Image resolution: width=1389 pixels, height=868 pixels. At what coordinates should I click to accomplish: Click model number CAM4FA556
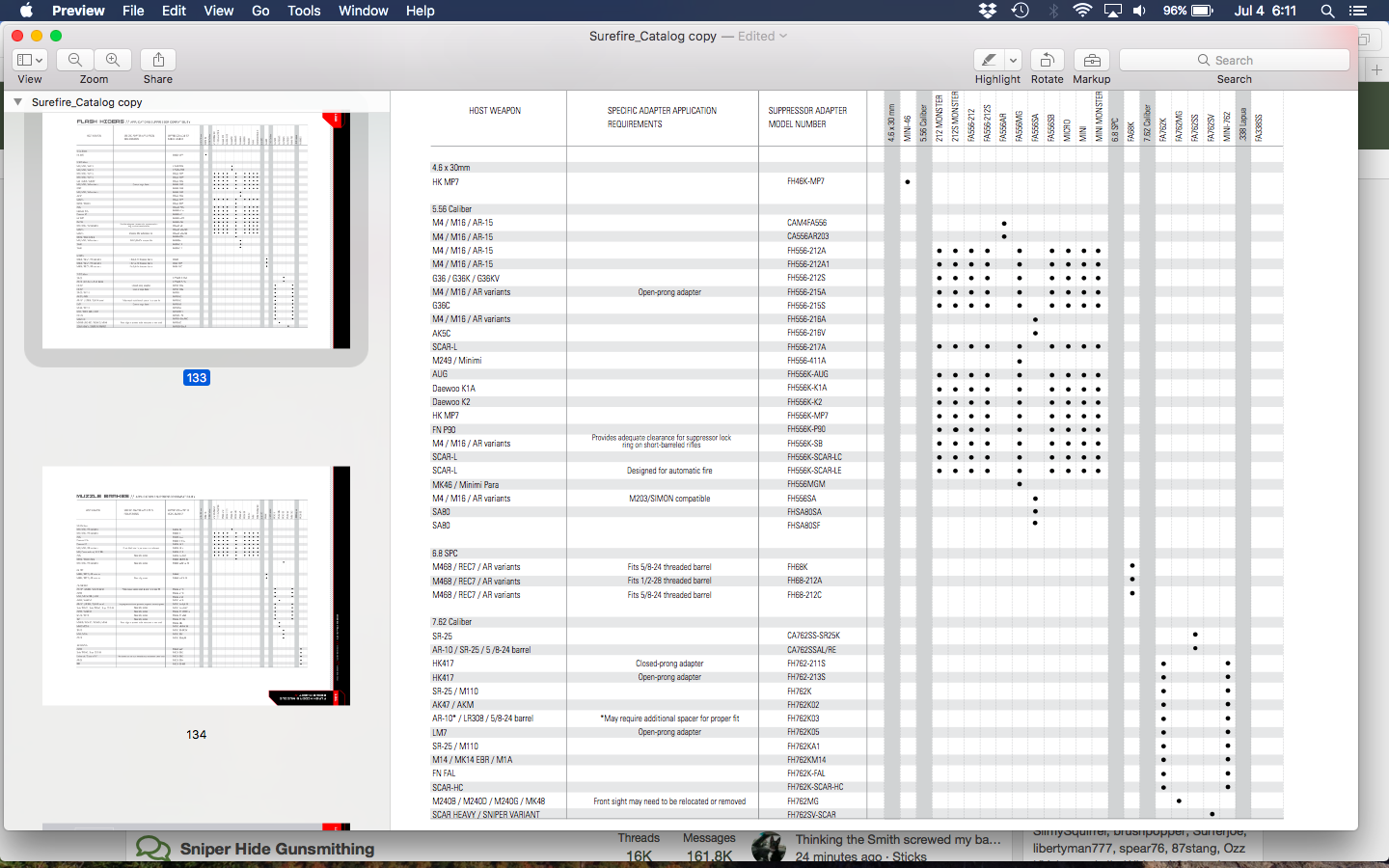[806, 223]
